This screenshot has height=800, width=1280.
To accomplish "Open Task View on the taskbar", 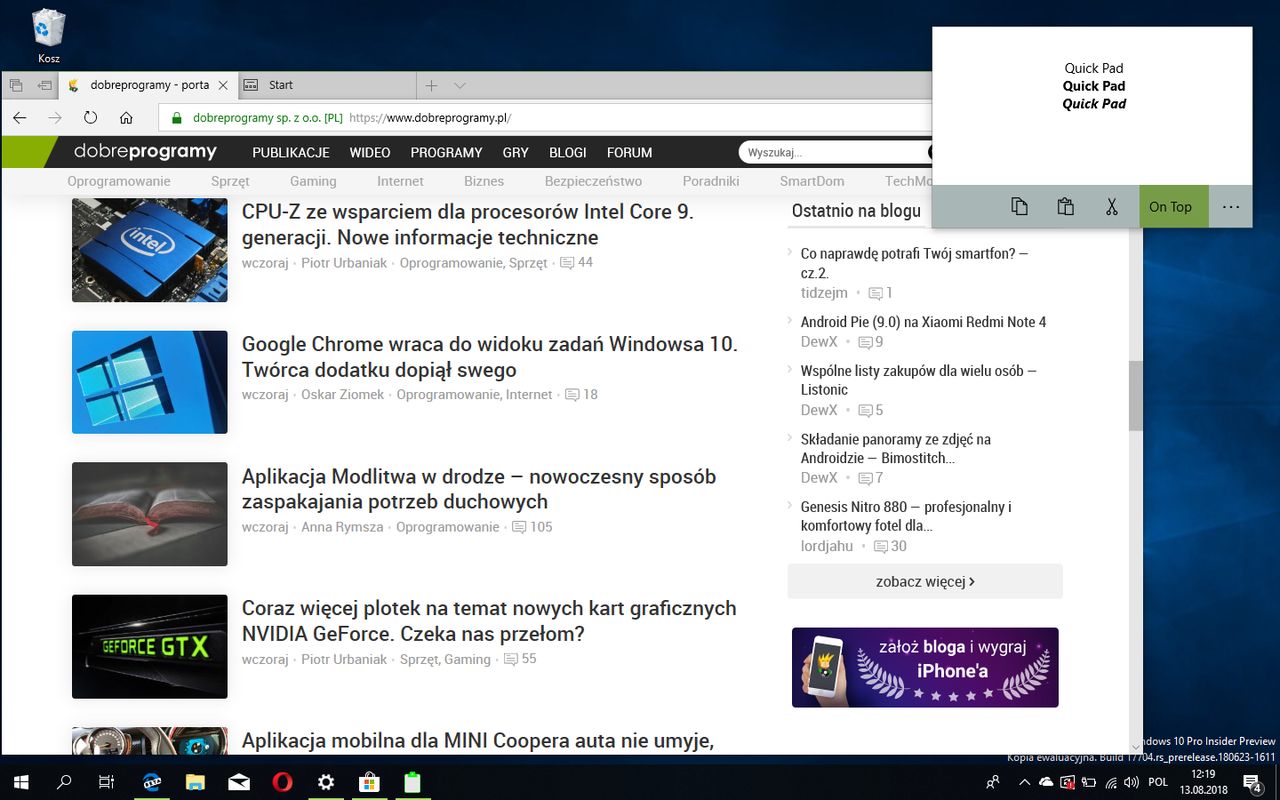I will (107, 782).
